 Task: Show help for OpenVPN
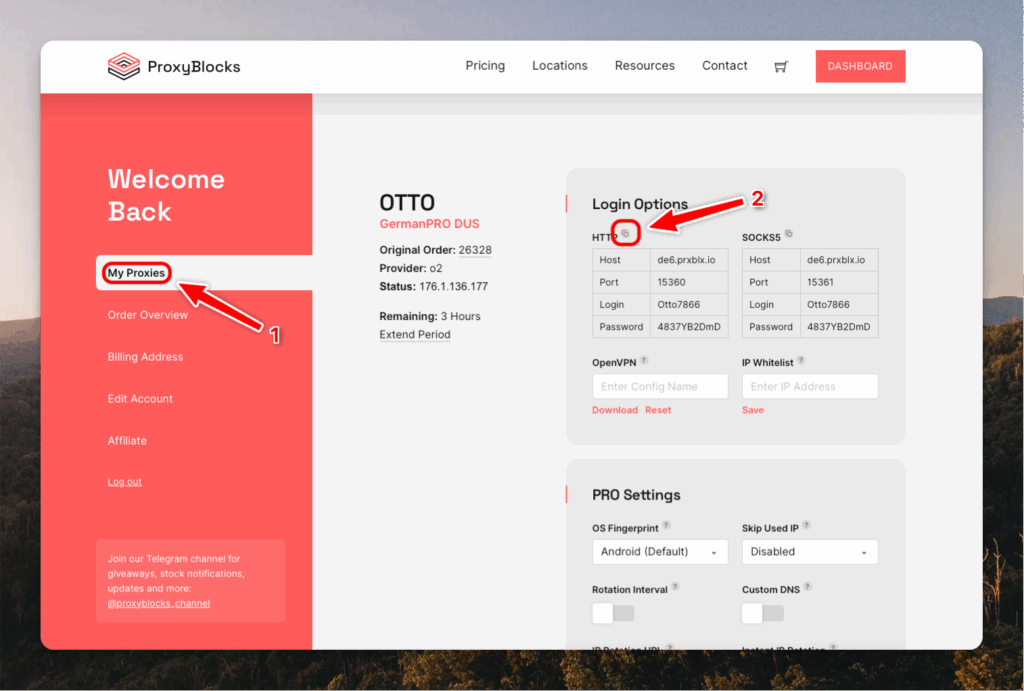point(644,360)
